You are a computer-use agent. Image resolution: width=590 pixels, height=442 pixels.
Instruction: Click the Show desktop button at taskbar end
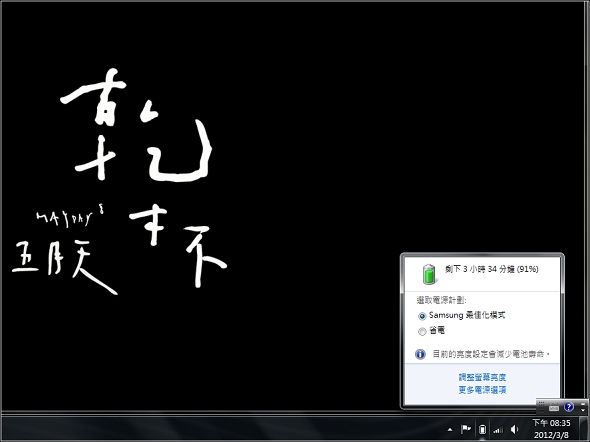584,429
